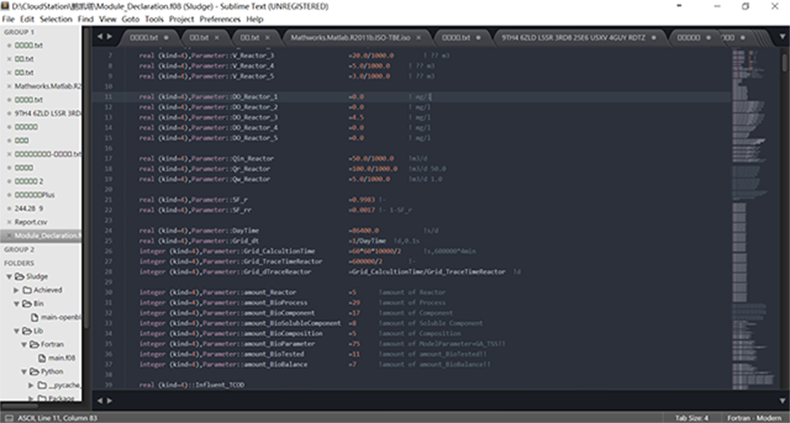Click the previous tab arrow in tab bar
This screenshot has height=423, width=790.
tap(97, 36)
